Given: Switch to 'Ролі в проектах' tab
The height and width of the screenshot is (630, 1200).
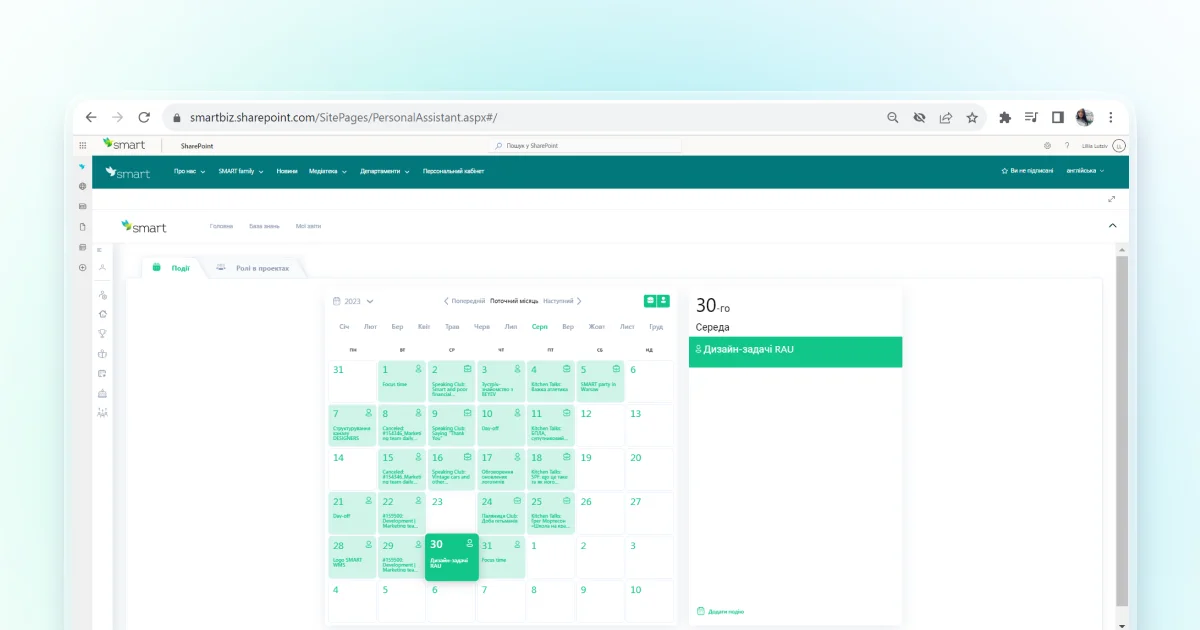Looking at the screenshot, I should (x=257, y=268).
